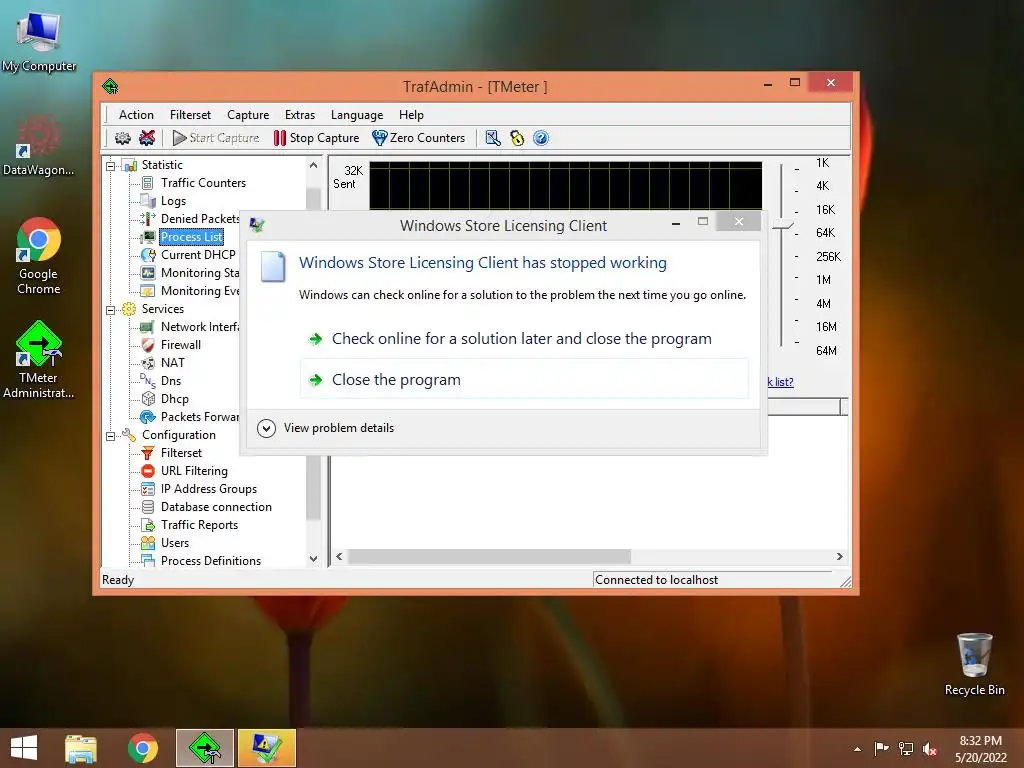Click the taskbar error-report app icon
This screenshot has height=768, width=1024.
point(266,748)
